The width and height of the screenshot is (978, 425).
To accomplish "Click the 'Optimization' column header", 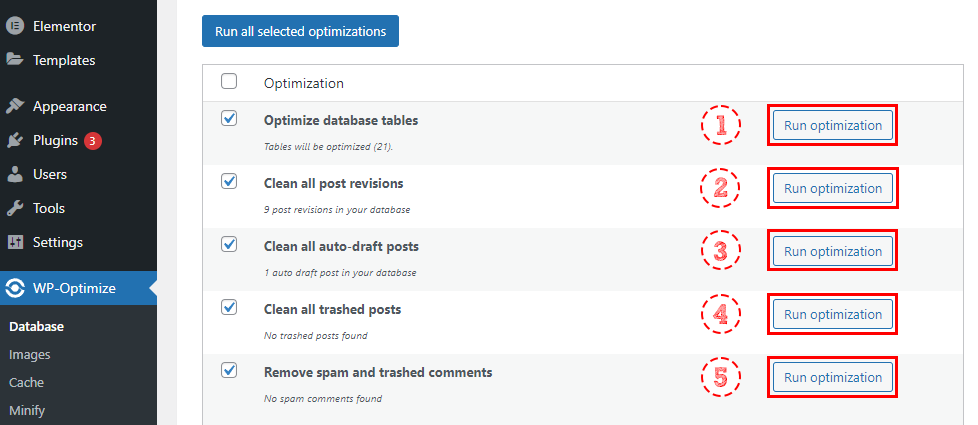I will pyautogui.click(x=304, y=83).
